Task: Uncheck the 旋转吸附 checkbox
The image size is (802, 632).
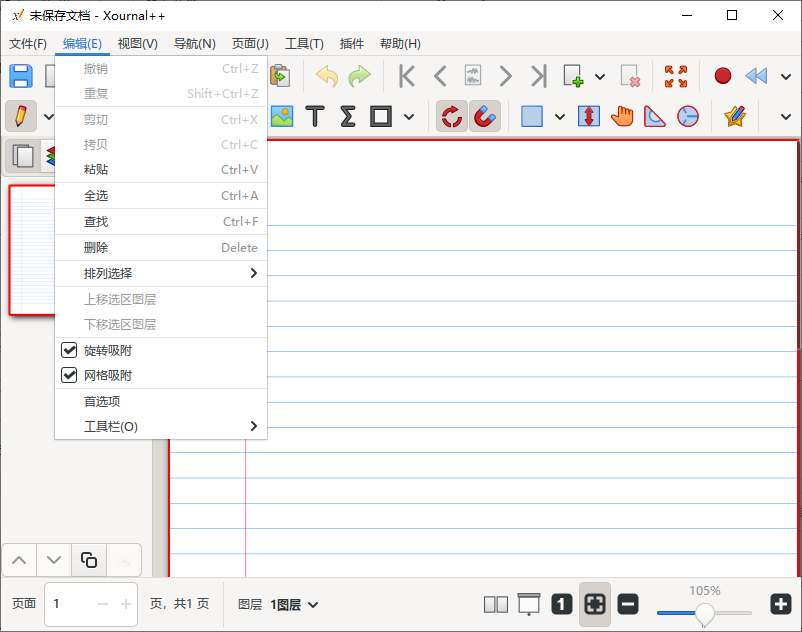Action: (x=69, y=350)
